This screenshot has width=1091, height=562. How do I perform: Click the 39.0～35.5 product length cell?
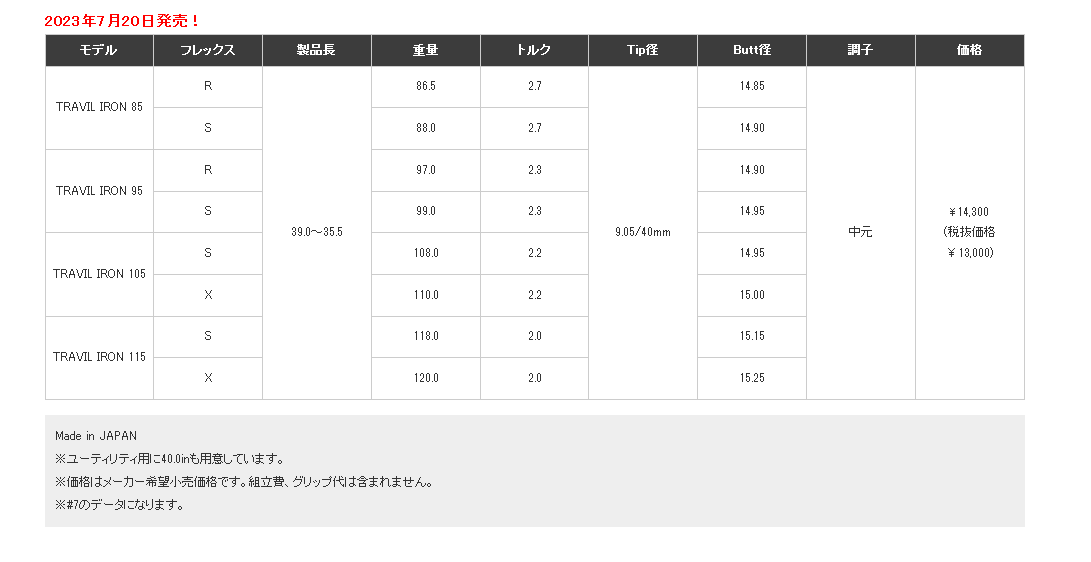pyautogui.click(x=317, y=232)
